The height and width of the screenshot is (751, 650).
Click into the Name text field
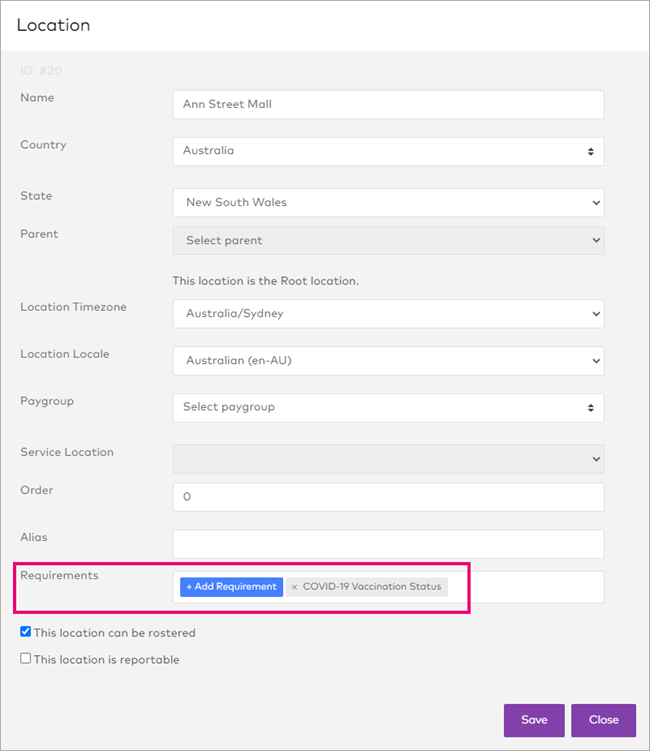pyautogui.click(x=388, y=104)
